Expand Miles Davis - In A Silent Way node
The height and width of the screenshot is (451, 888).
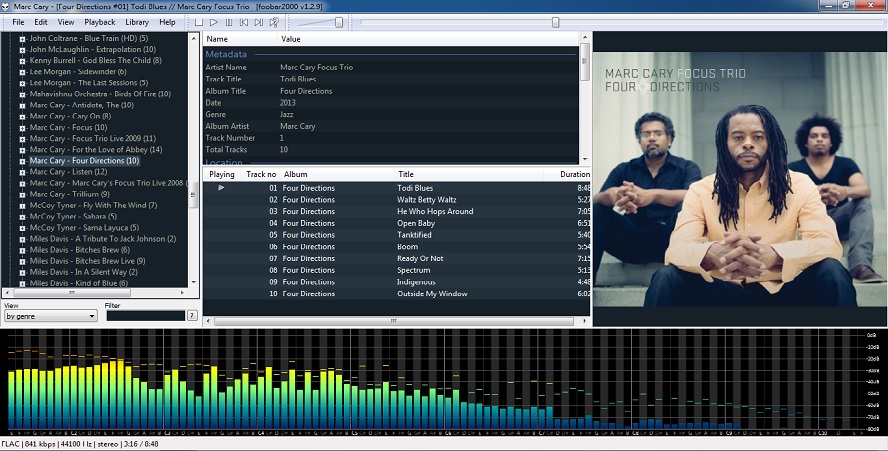[x=23, y=272]
